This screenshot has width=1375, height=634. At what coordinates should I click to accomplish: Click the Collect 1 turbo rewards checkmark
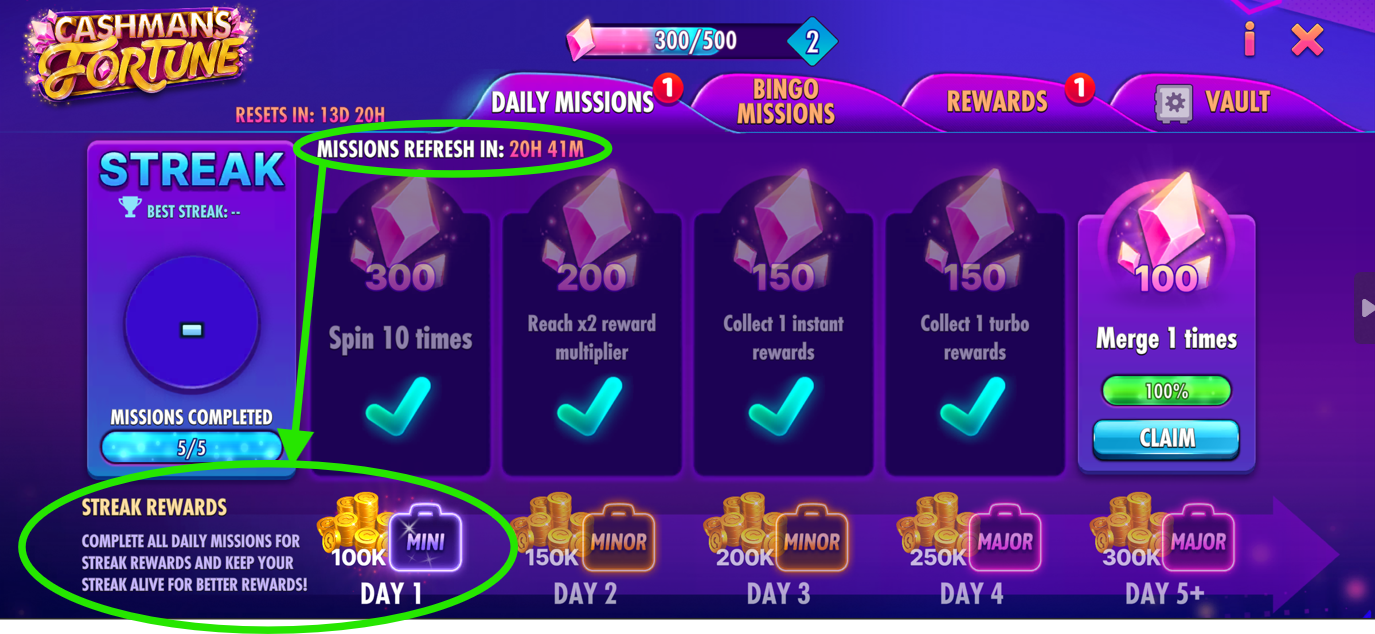pos(975,406)
